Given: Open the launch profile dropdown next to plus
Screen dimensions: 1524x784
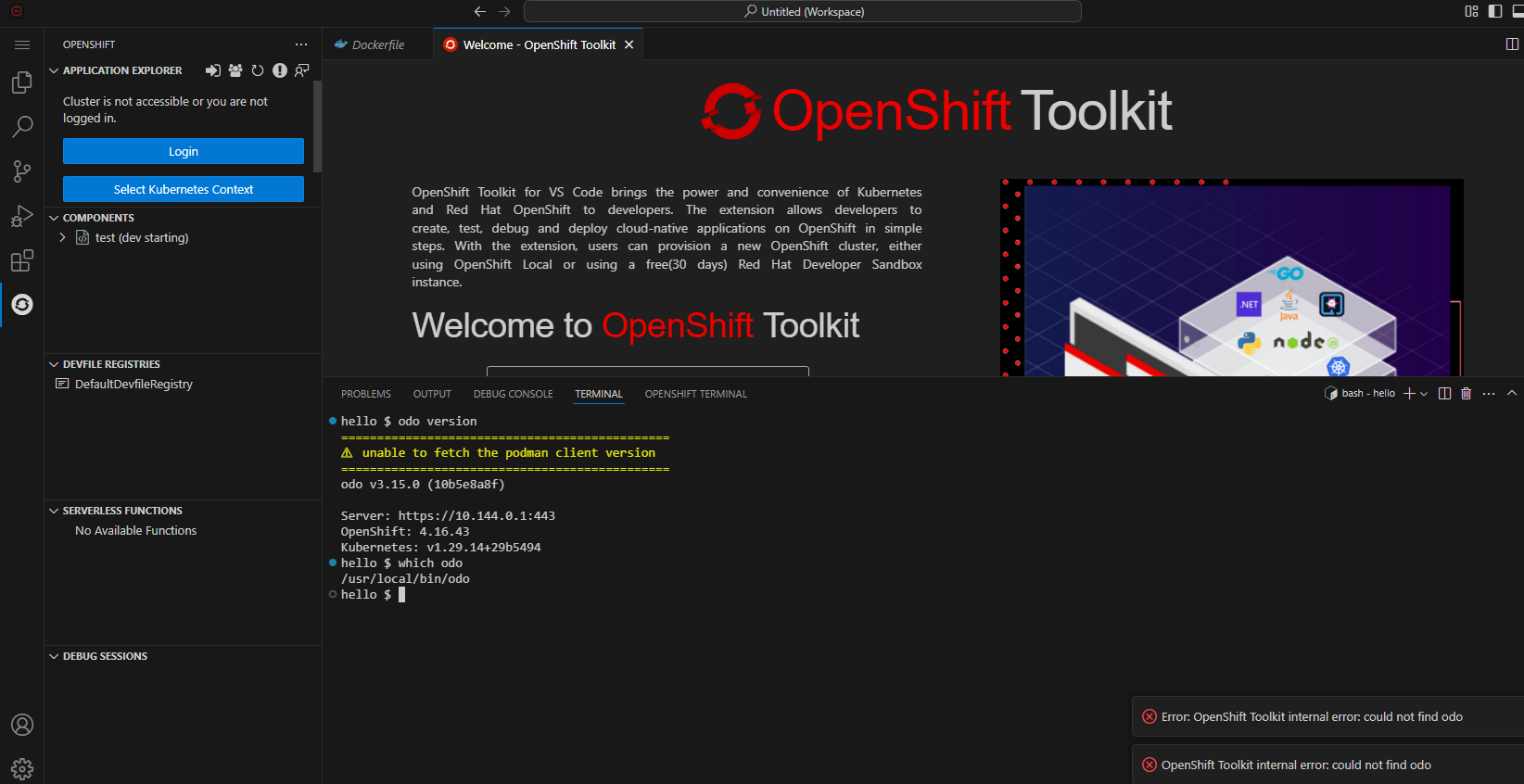Looking at the screenshot, I should click(x=1424, y=394).
